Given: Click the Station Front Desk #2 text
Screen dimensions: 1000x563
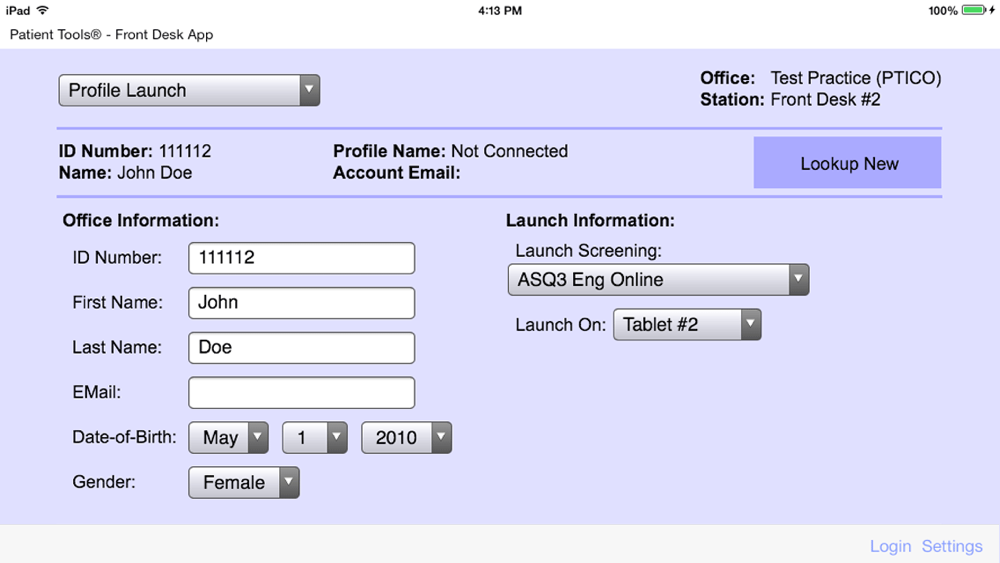Looking at the screenshot, I should [790, 99].
